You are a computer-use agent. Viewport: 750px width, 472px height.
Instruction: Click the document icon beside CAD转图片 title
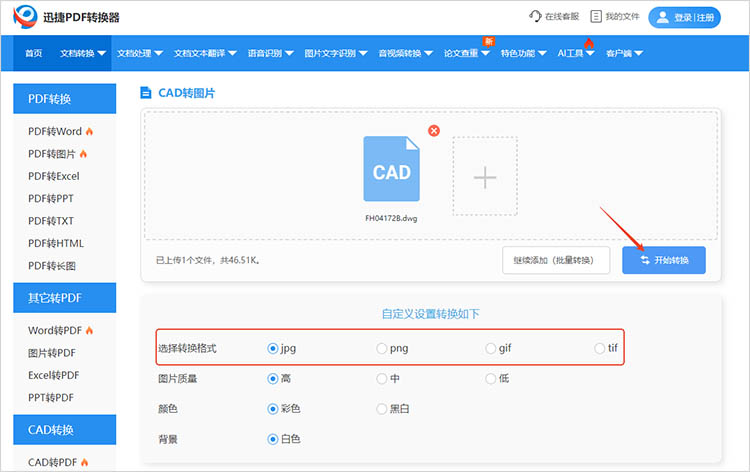coord(145,93)
